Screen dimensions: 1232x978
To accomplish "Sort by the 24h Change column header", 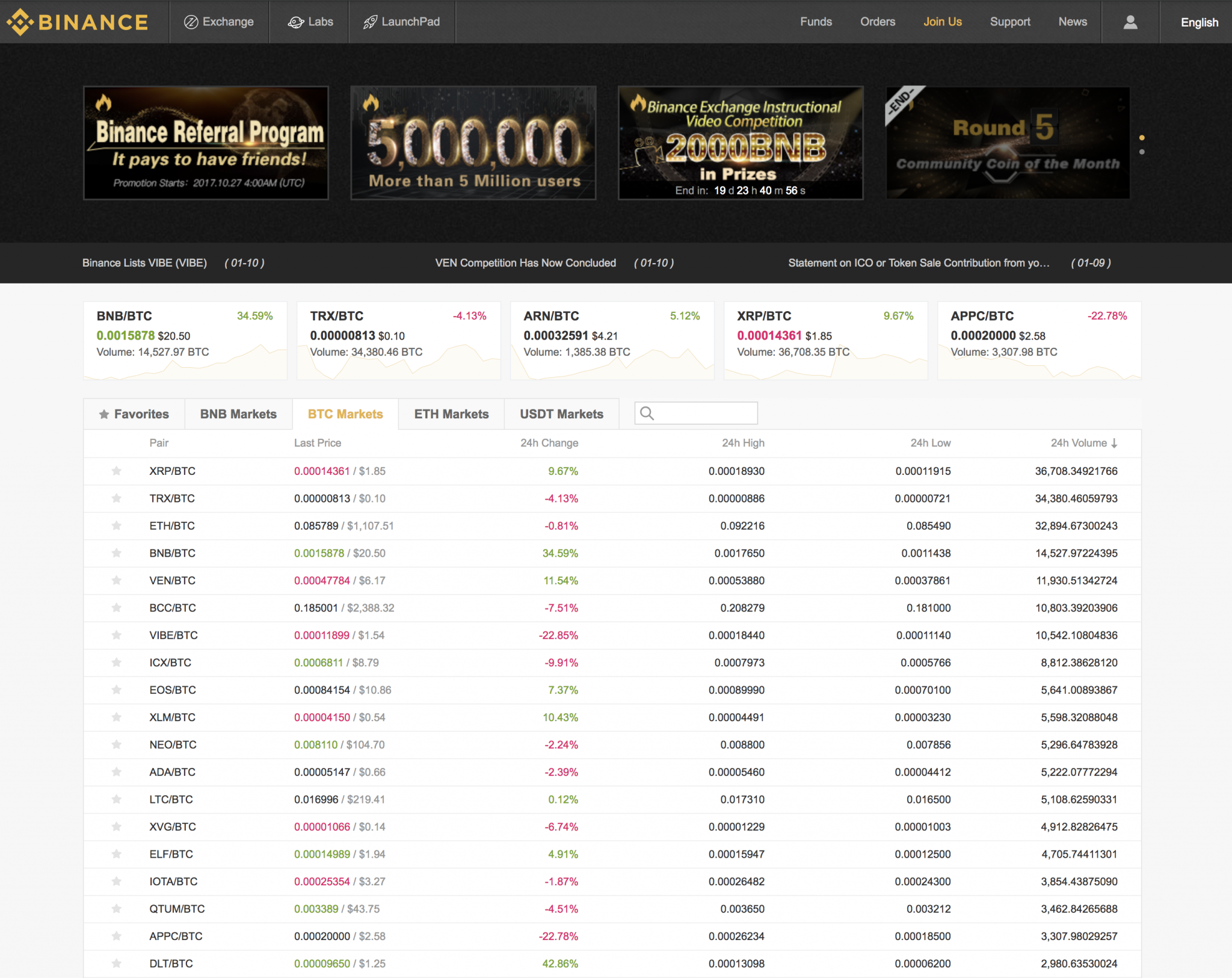I will pyautogui.click(x=549, y=443).
